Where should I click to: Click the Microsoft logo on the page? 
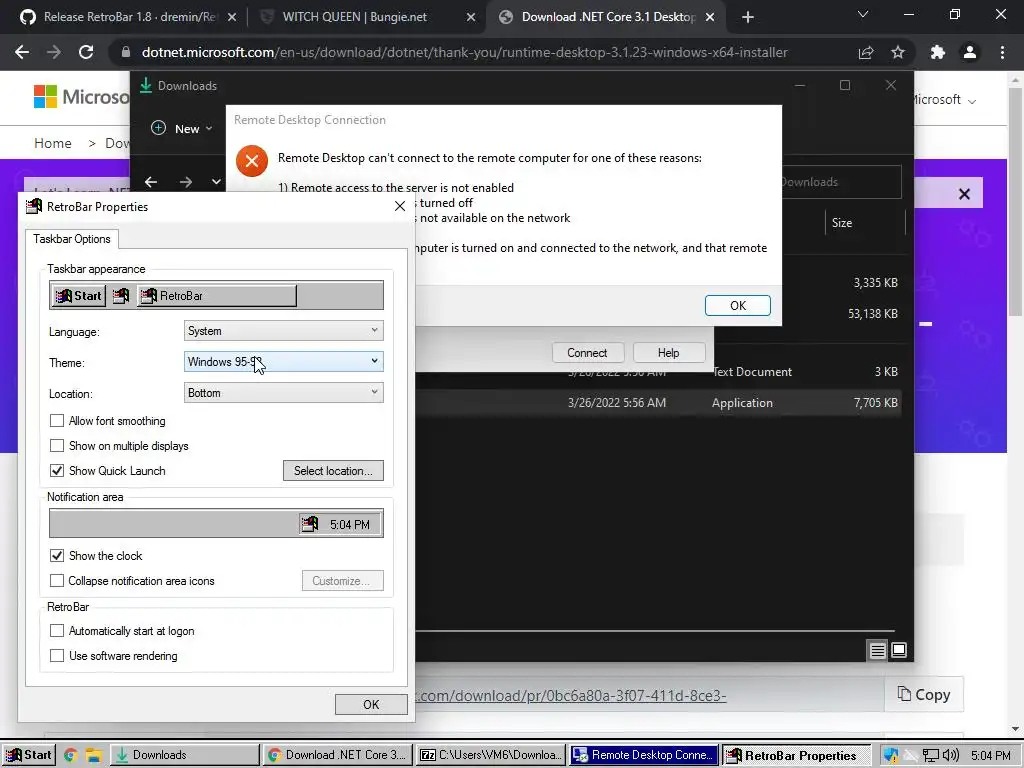click(x=82, y=97)
